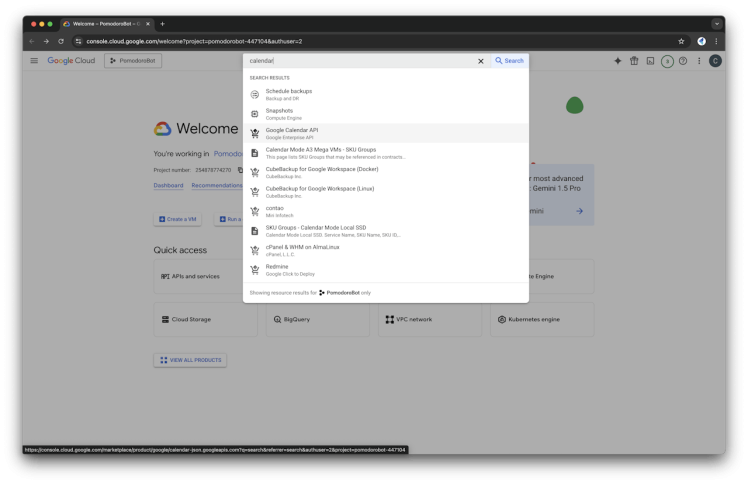This screenshot has width=748, height=484.
Task: Click the contao cart icon
Action: (x=255, y=212)
